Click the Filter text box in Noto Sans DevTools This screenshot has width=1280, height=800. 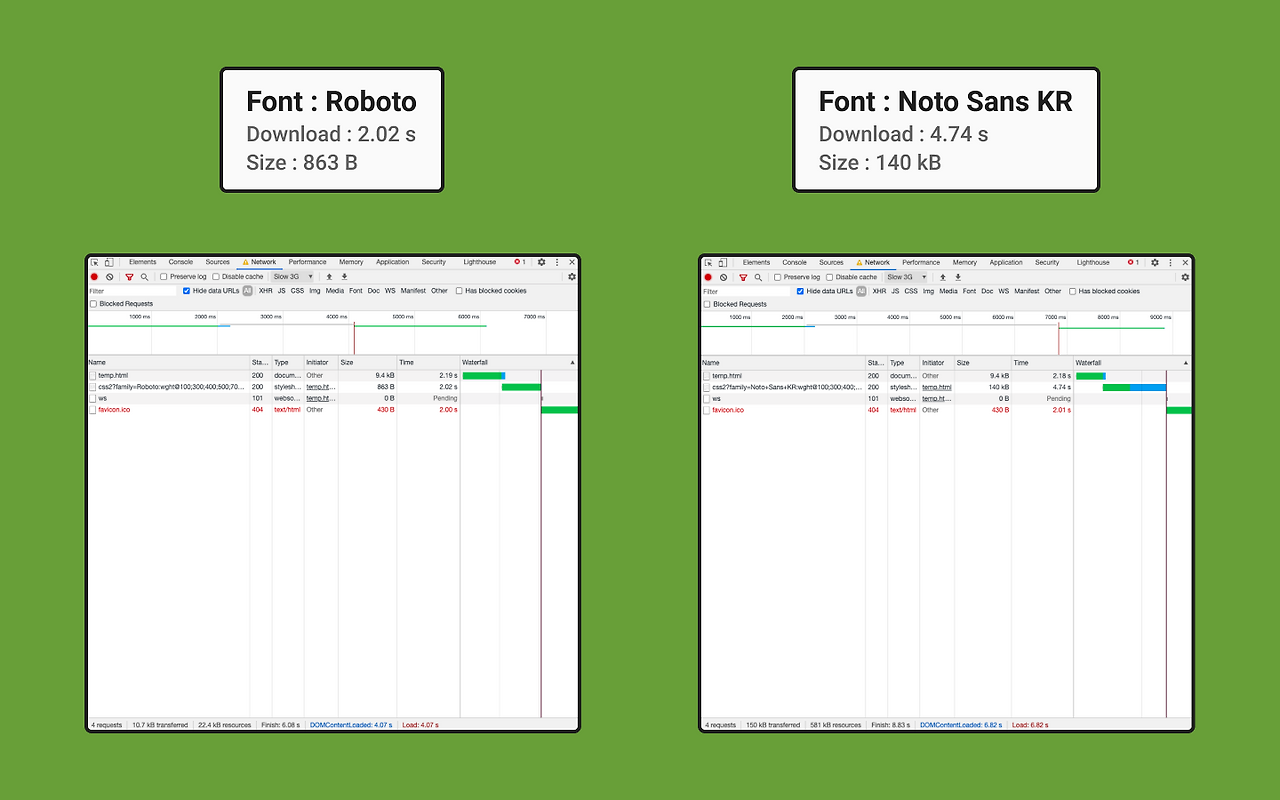coord(746,291)
